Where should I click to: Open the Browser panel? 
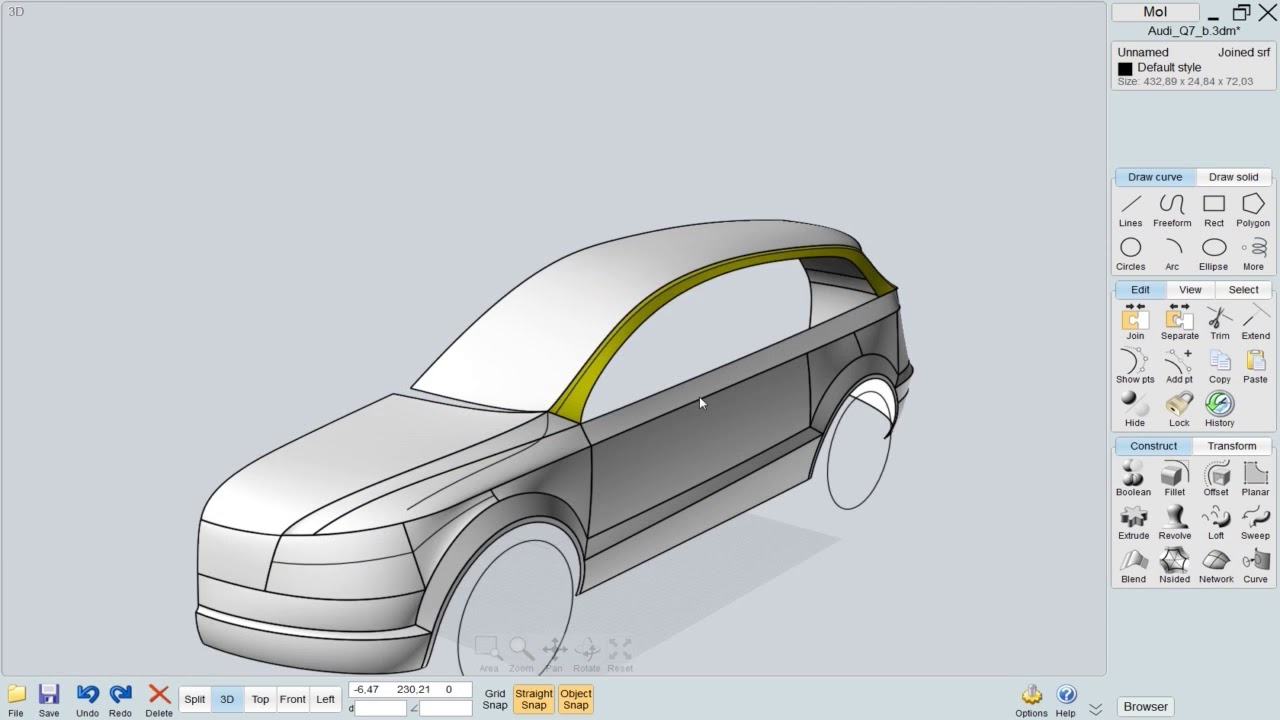coord(1144,706)
